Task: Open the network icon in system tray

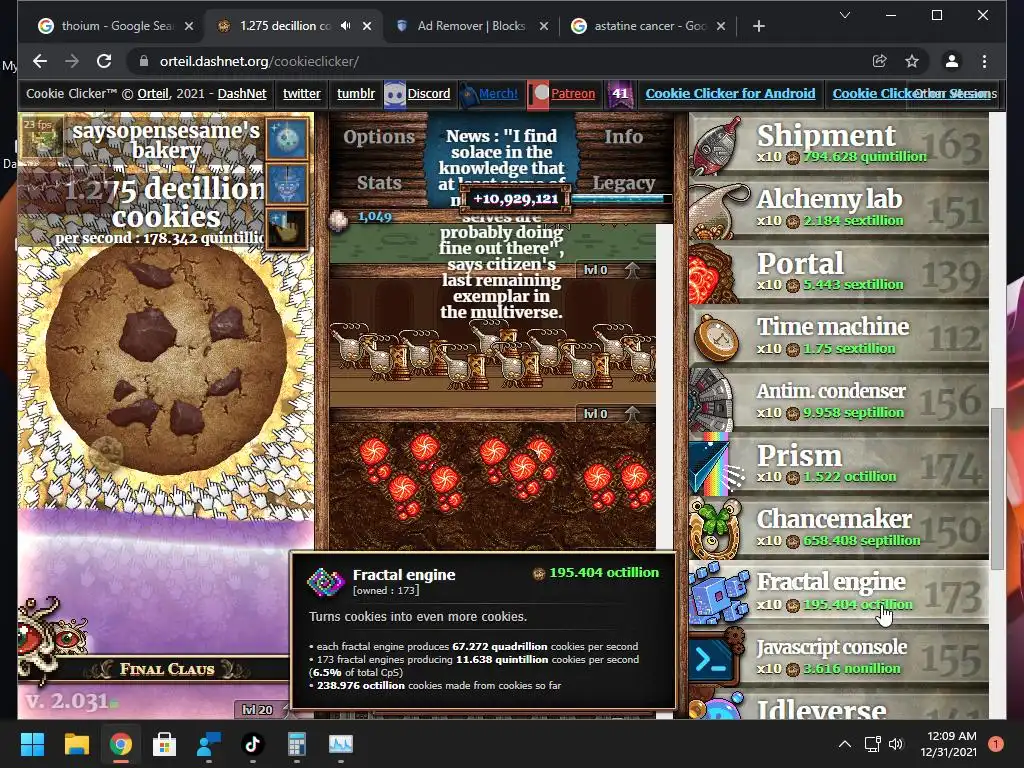Action: (x=872, y=744)
